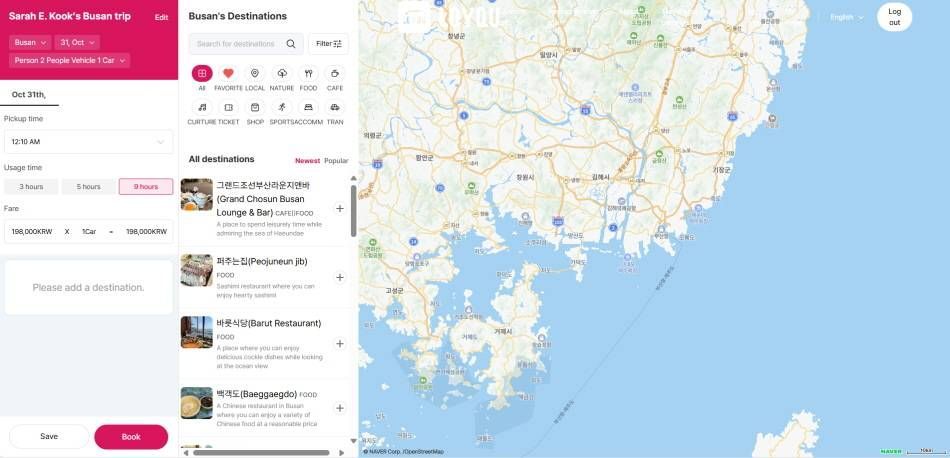Click Edit next to trip title

[161, 18]
